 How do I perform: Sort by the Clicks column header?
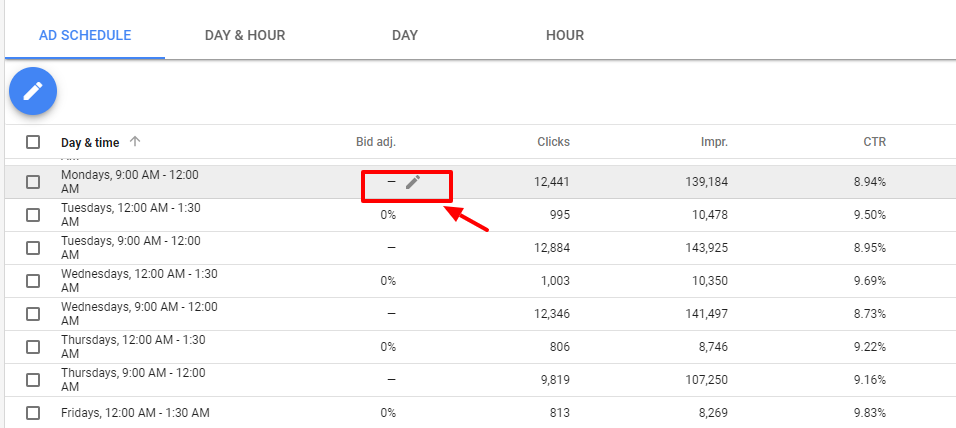coord(554,142)
